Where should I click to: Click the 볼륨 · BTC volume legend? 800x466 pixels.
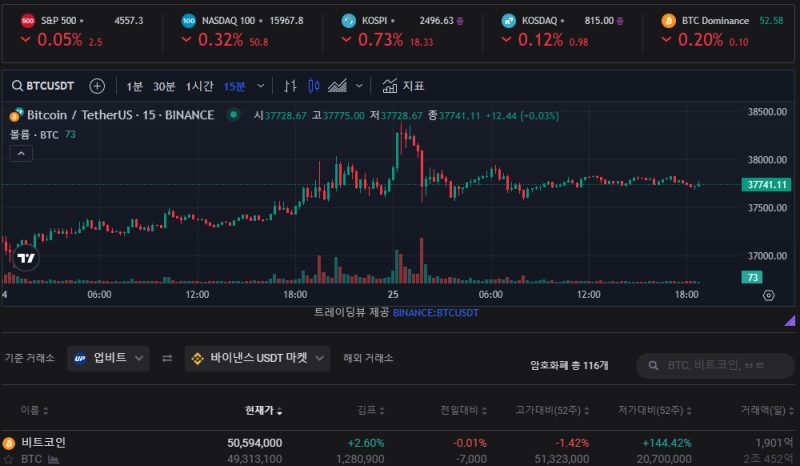click(x=34, y=135)
